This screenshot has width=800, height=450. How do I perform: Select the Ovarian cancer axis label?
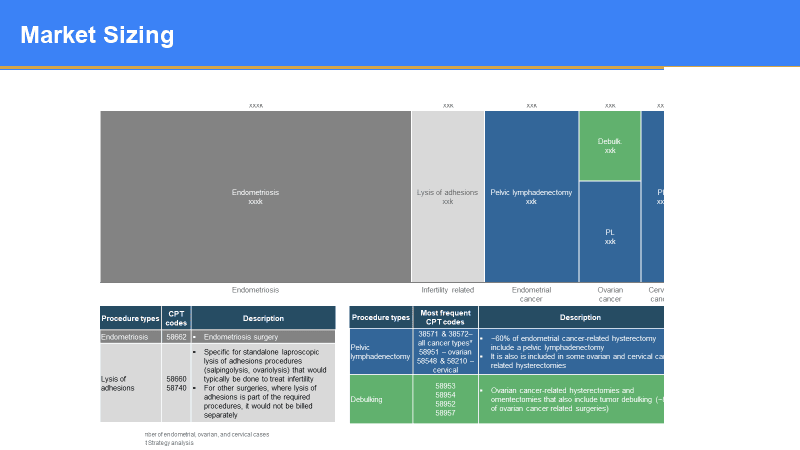610,294
